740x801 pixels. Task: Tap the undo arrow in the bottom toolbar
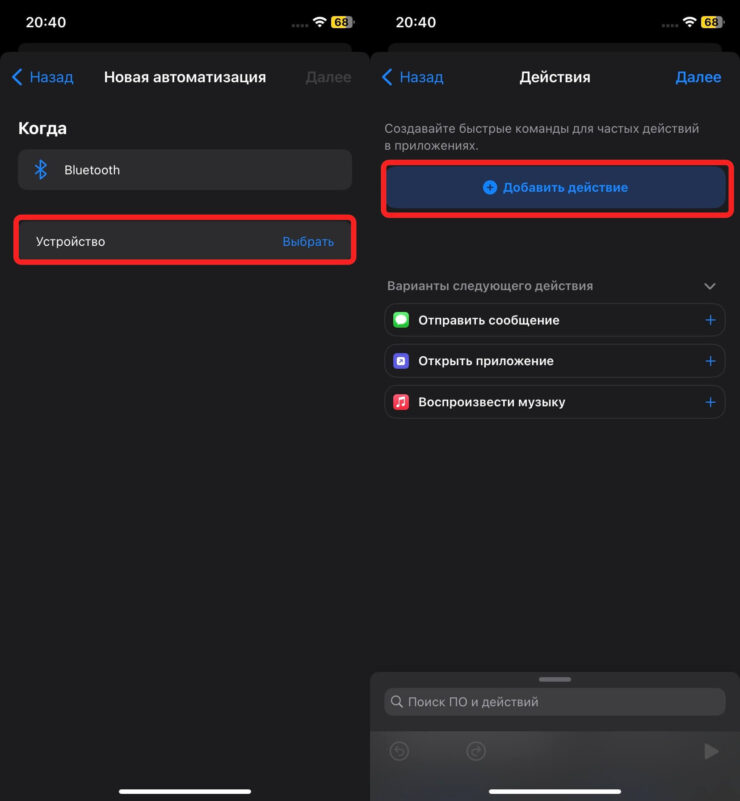point(400,751)
